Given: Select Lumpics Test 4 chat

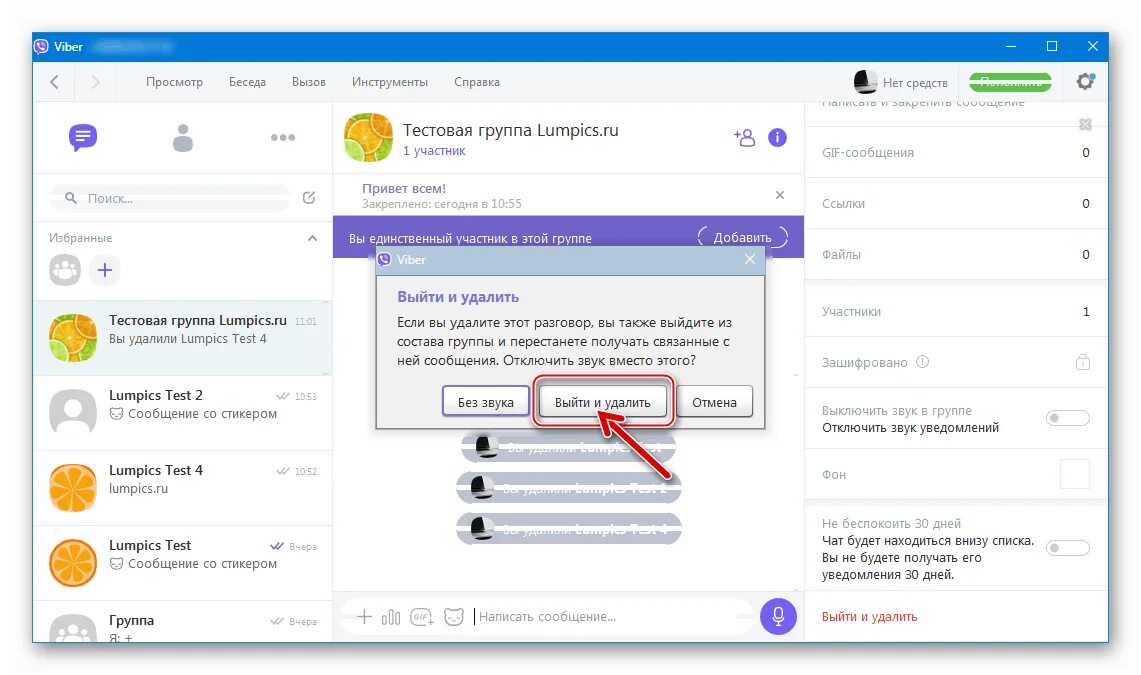Looking at the screenshot, I should click(183, 487).
